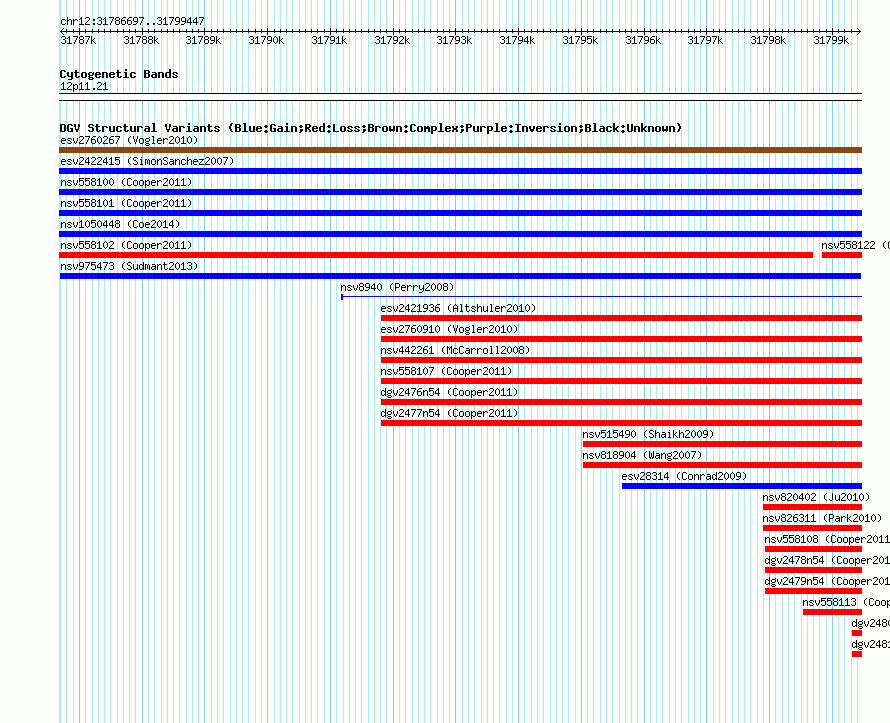Open the esv2422415 (SimonSanchez2007) label
890x723 pixels.
click(x=147, y=161)
